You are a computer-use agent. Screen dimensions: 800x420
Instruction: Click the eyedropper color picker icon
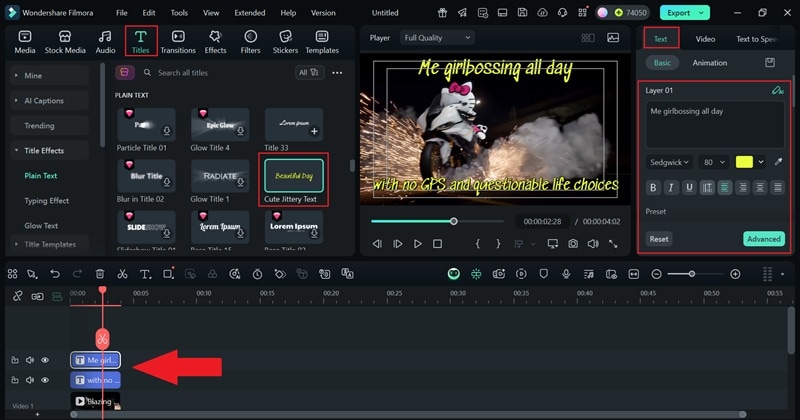[x=778, y=162]
